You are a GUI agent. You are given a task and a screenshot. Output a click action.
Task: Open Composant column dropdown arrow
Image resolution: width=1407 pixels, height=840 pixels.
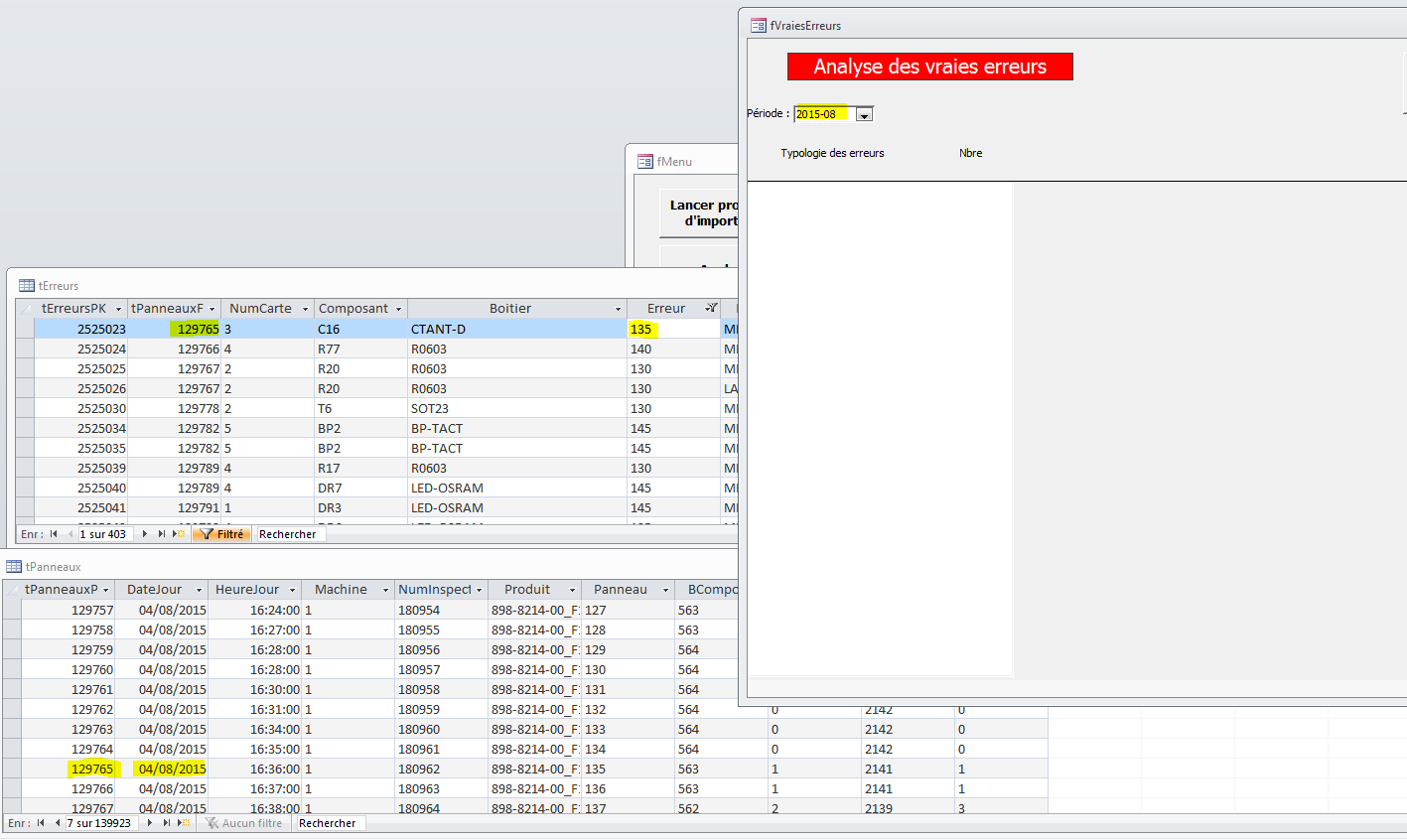coord(398,309)
